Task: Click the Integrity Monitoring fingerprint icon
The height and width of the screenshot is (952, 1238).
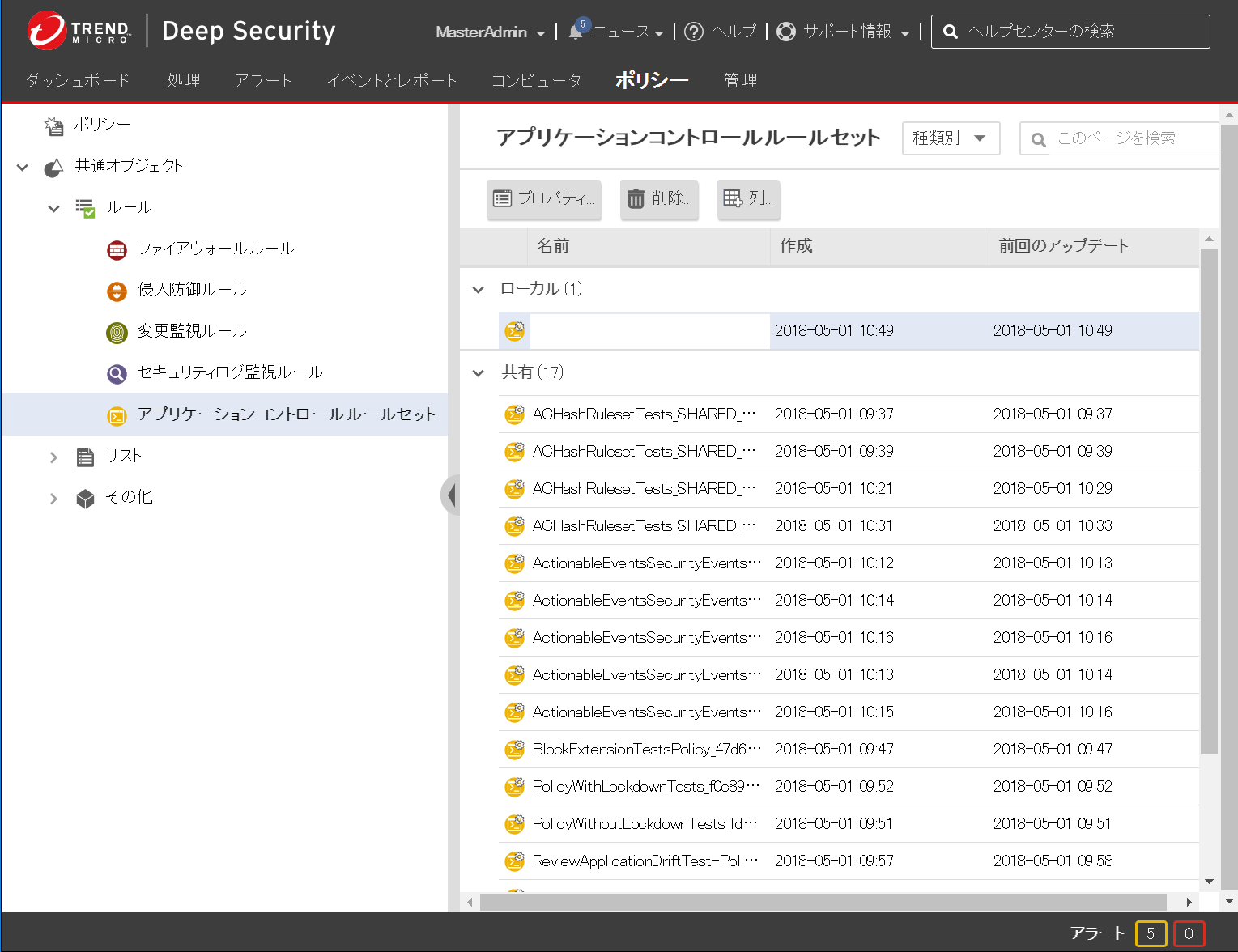Action: click(117, 332)
